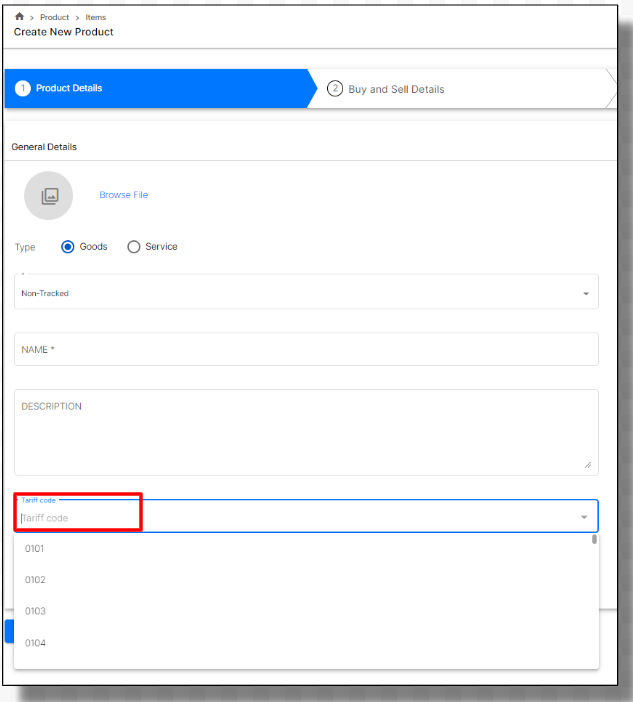Choose tariff code 0104

click(x=306, y=643)
